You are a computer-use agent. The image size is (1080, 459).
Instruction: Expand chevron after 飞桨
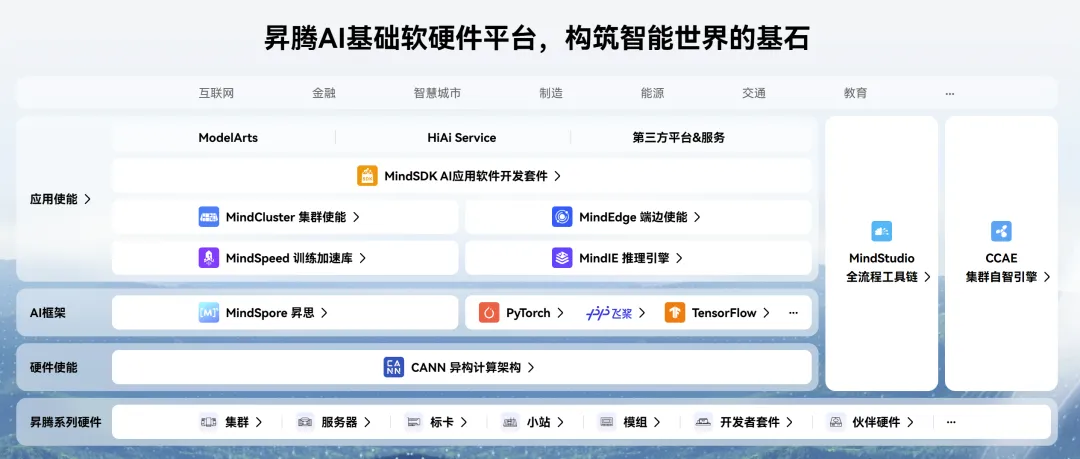pyautogui.click(x=642, y=313)
